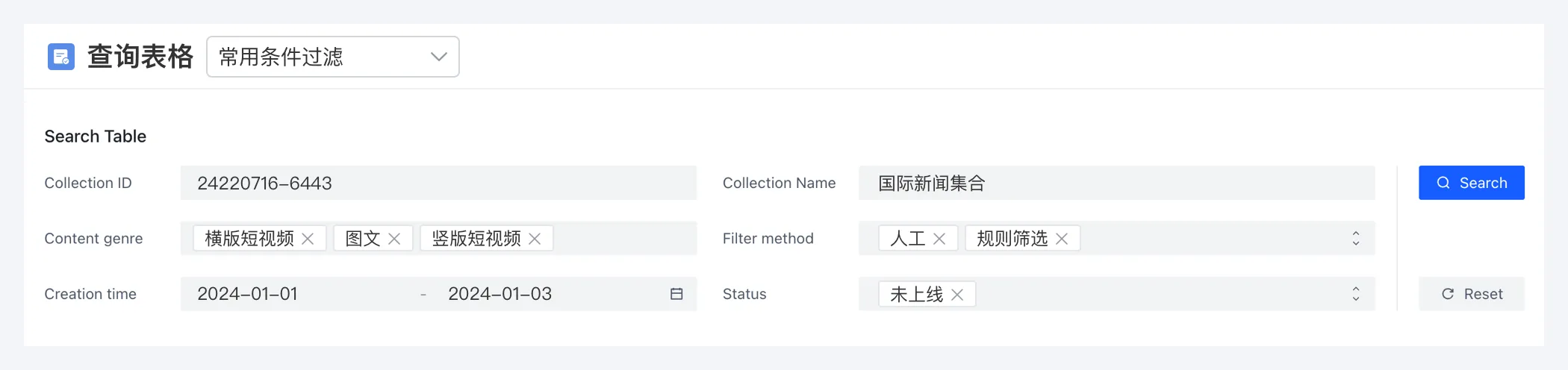
Task: Focus the Collection Name input field
Action: [x=1116, y=183]
